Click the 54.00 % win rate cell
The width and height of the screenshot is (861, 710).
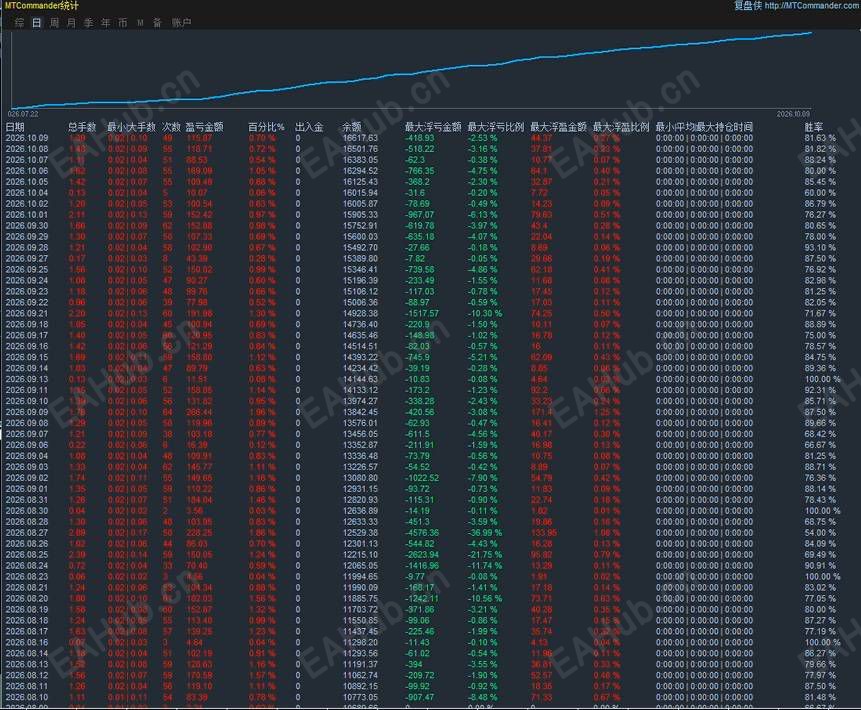(x=820, y=533)
